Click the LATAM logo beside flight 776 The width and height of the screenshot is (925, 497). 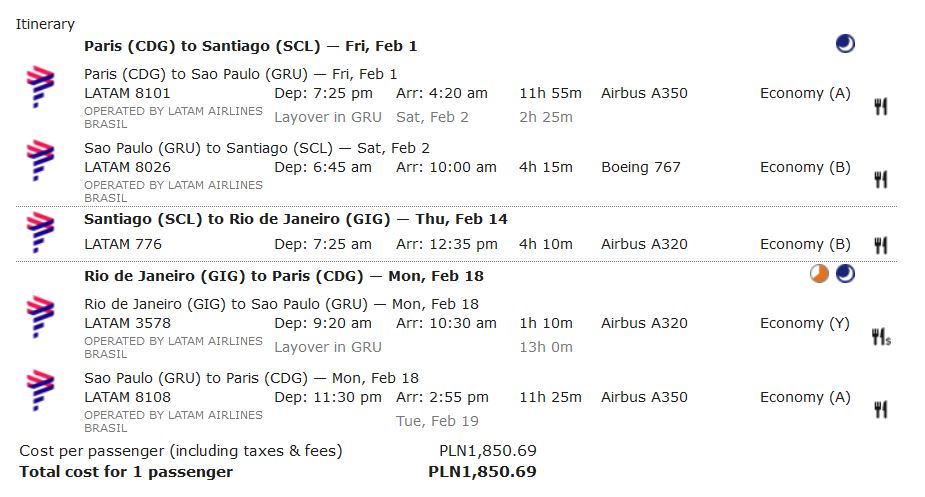coord(40,232)
